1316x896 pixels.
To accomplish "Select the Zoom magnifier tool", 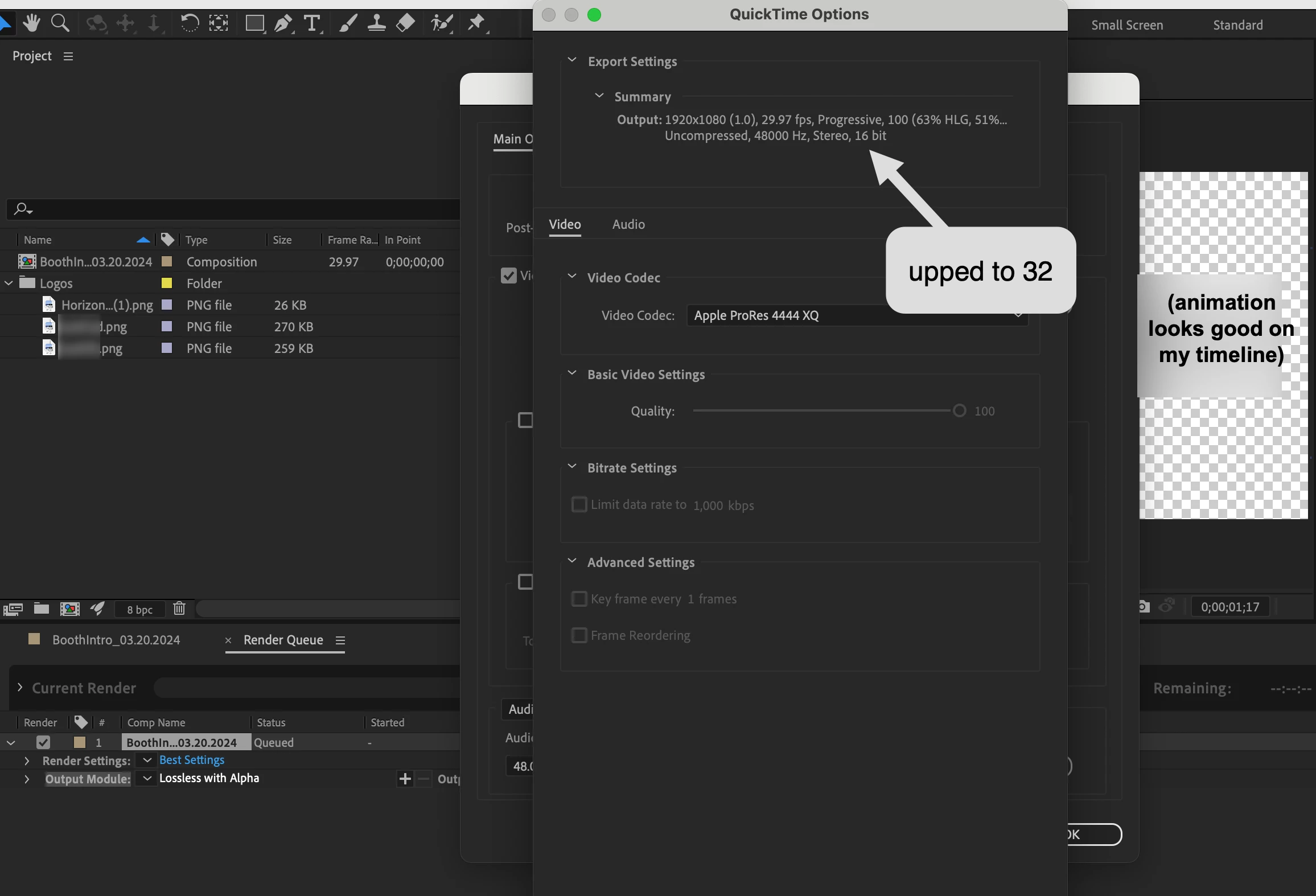I will point(60,23).
